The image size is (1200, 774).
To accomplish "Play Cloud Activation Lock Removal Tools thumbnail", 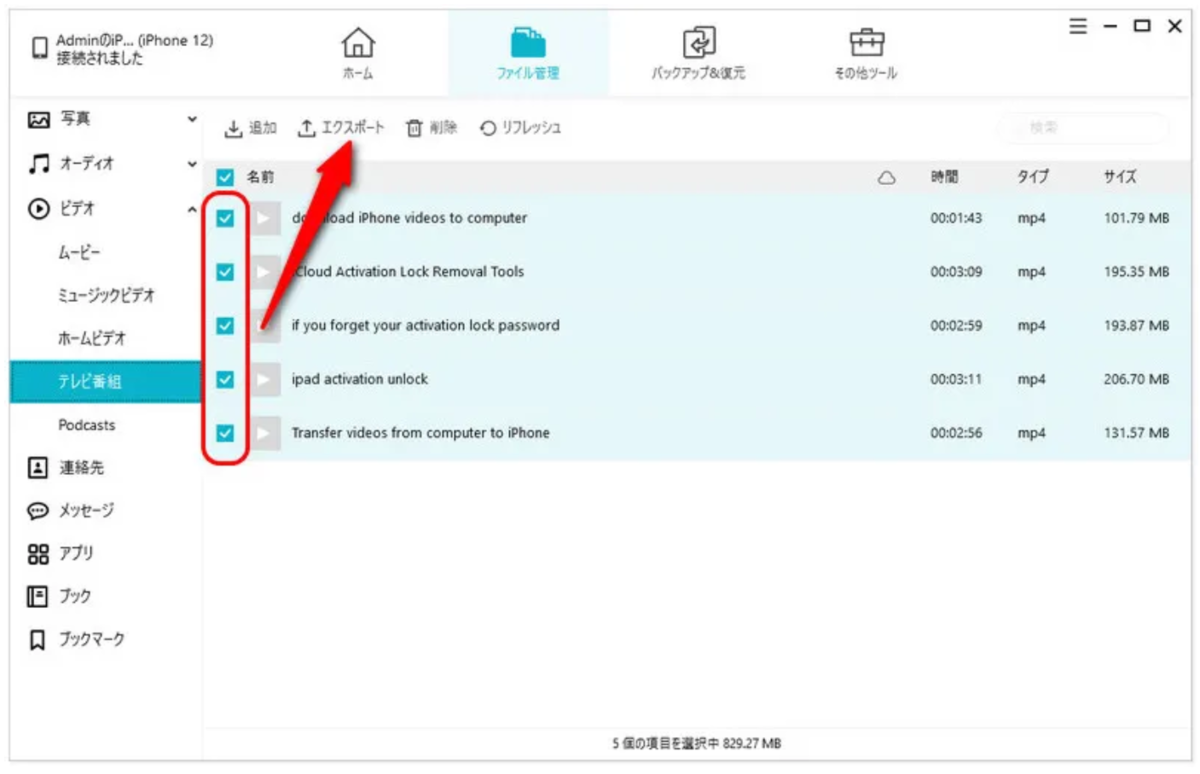I will coord(265,271).
